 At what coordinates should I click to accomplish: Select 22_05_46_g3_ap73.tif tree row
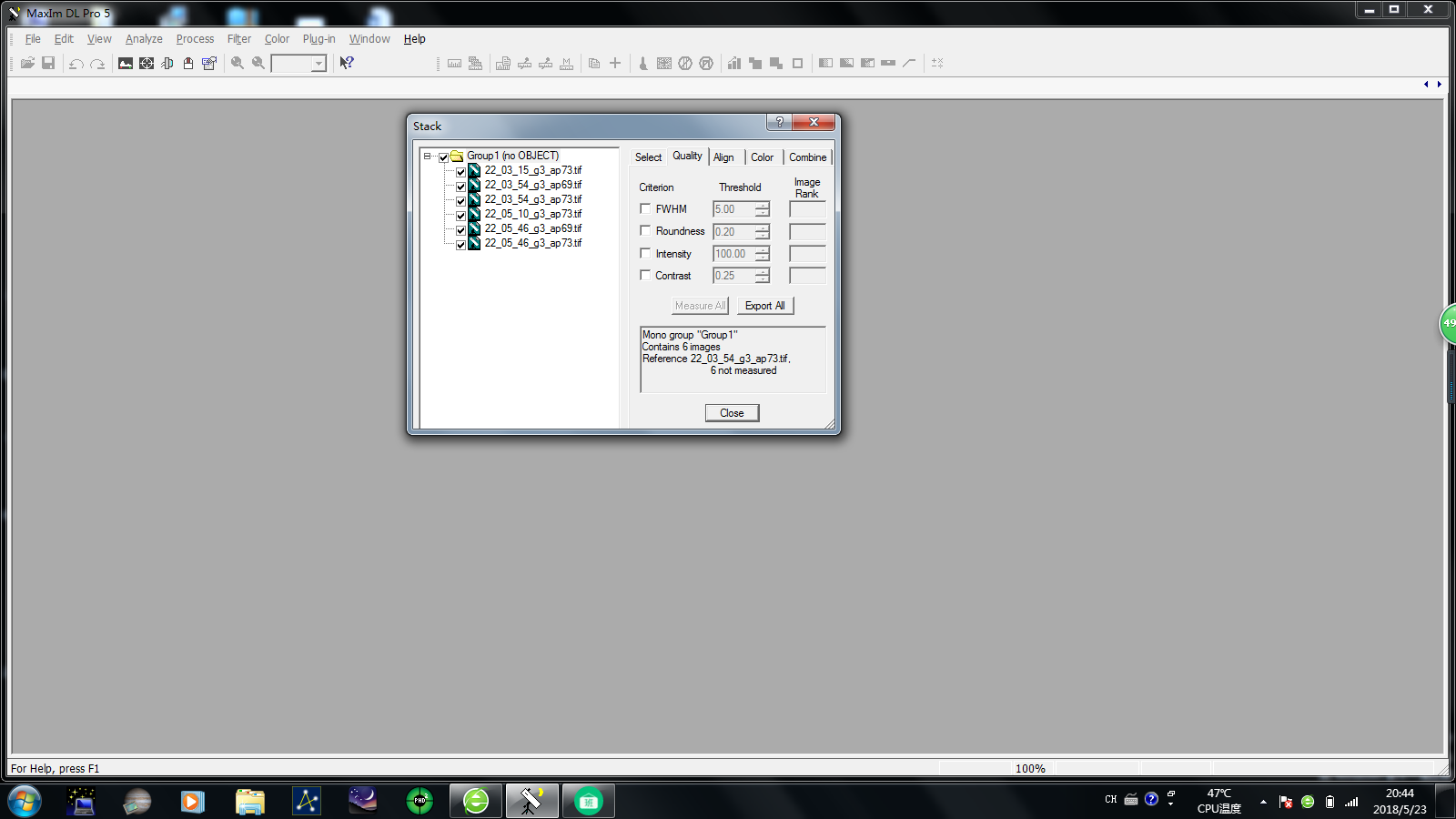pos(533,243)
